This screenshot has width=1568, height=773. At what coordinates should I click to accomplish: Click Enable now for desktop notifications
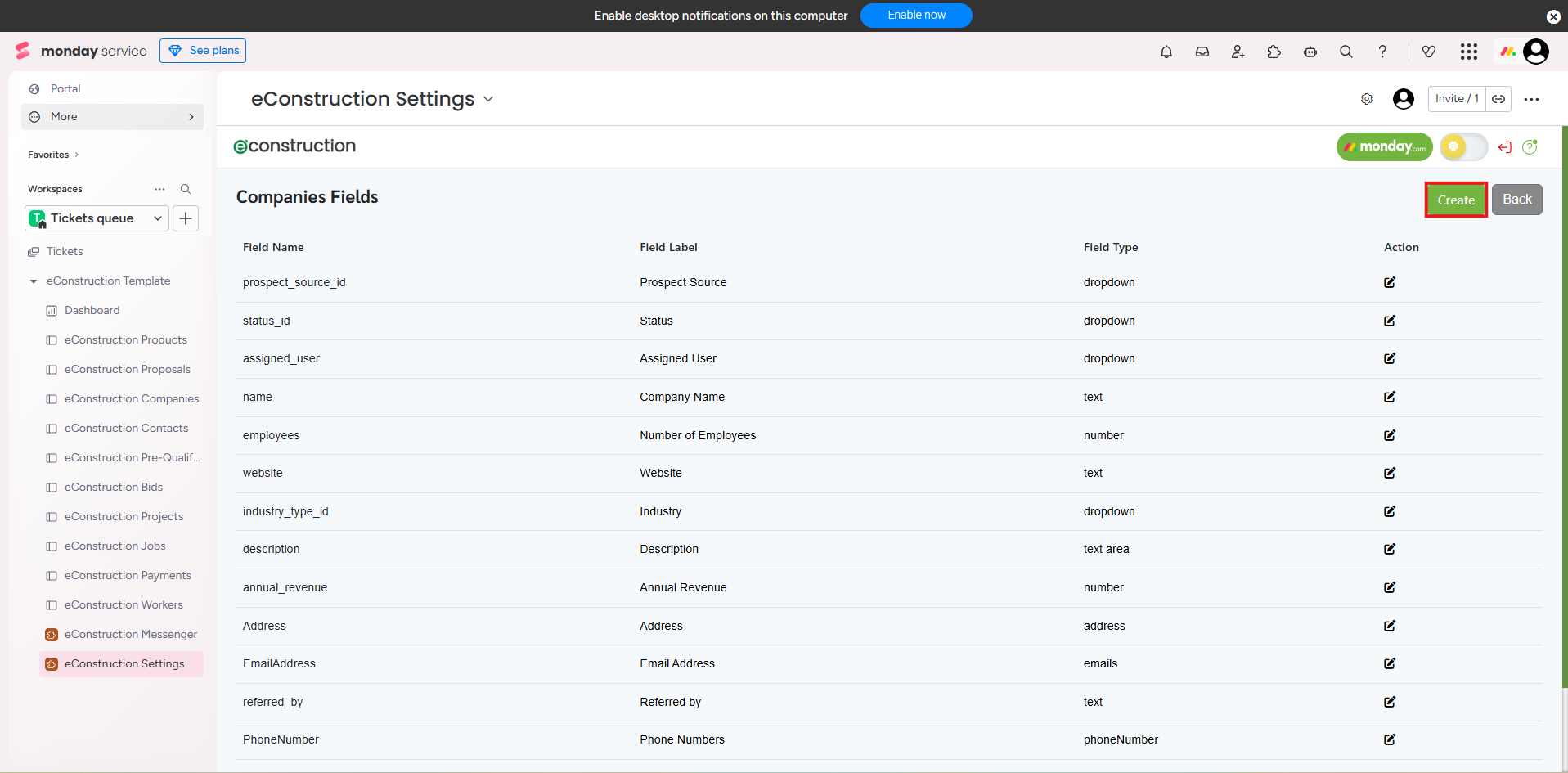915,16
